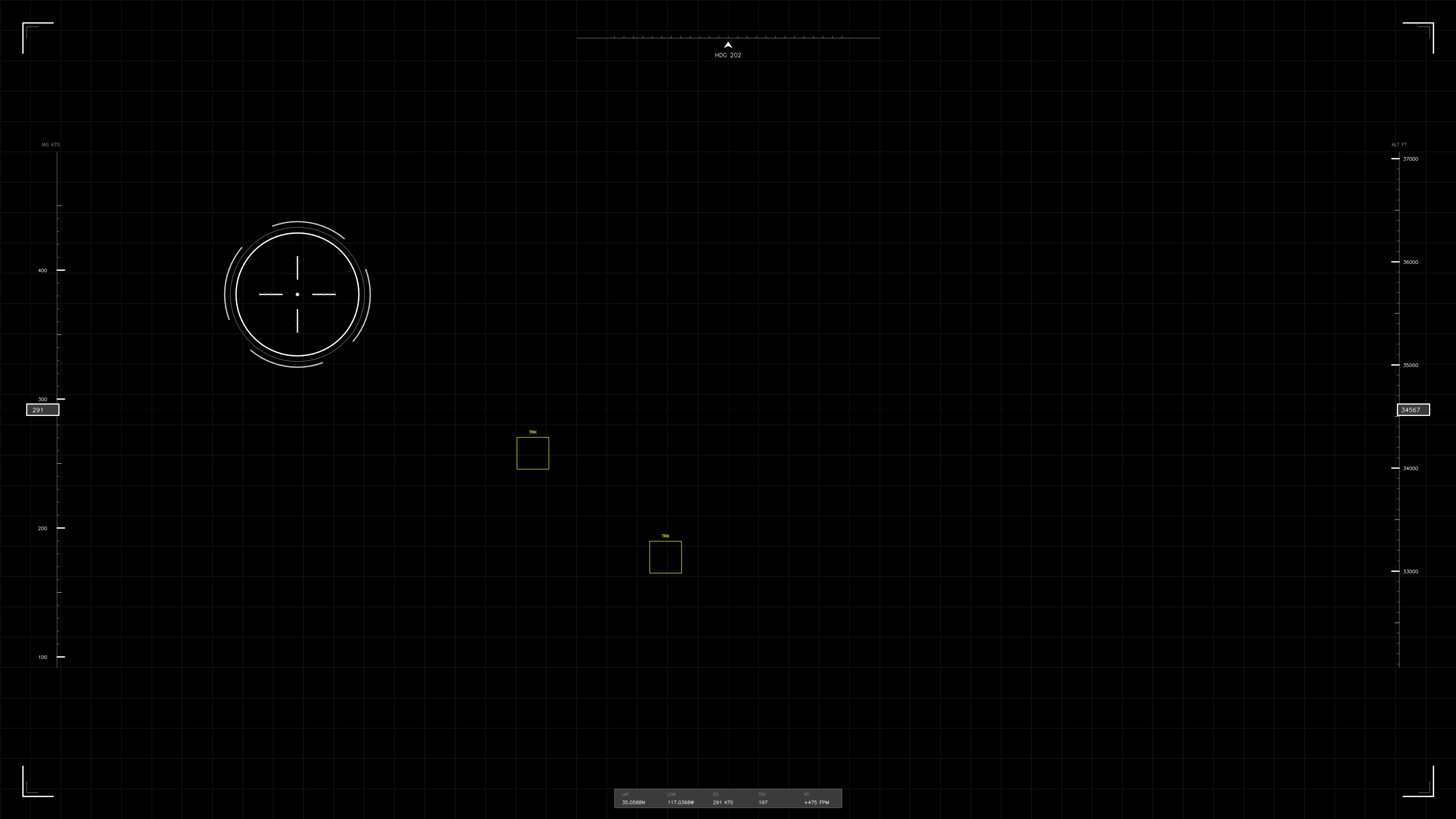The image size is (1456, 819).
Task: Select the upper TRK target box
Action: point(532,453)
